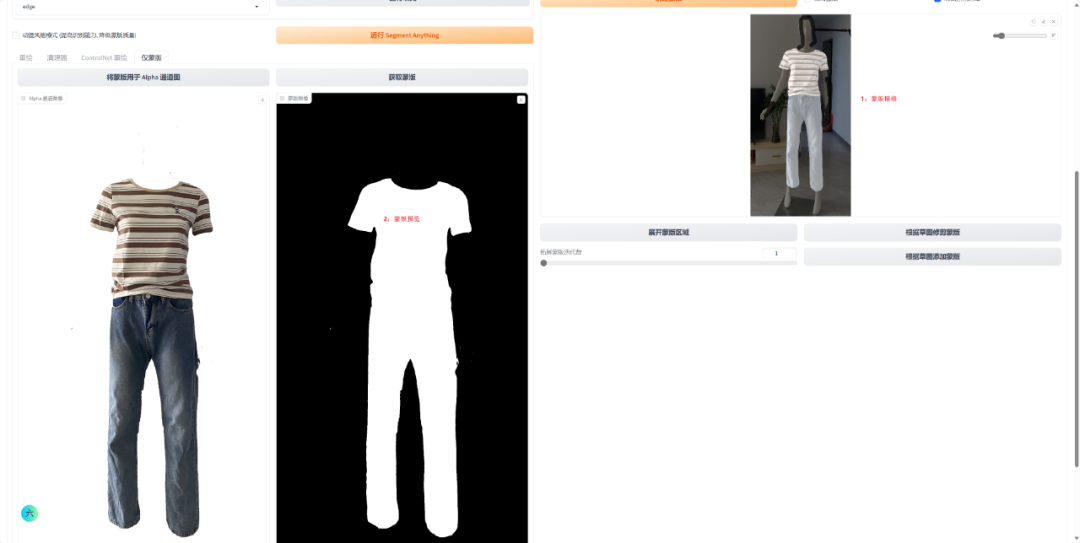The image size is (1080, 543).
Task: Download the Alpha channel image
Action: tap(262, 100)
